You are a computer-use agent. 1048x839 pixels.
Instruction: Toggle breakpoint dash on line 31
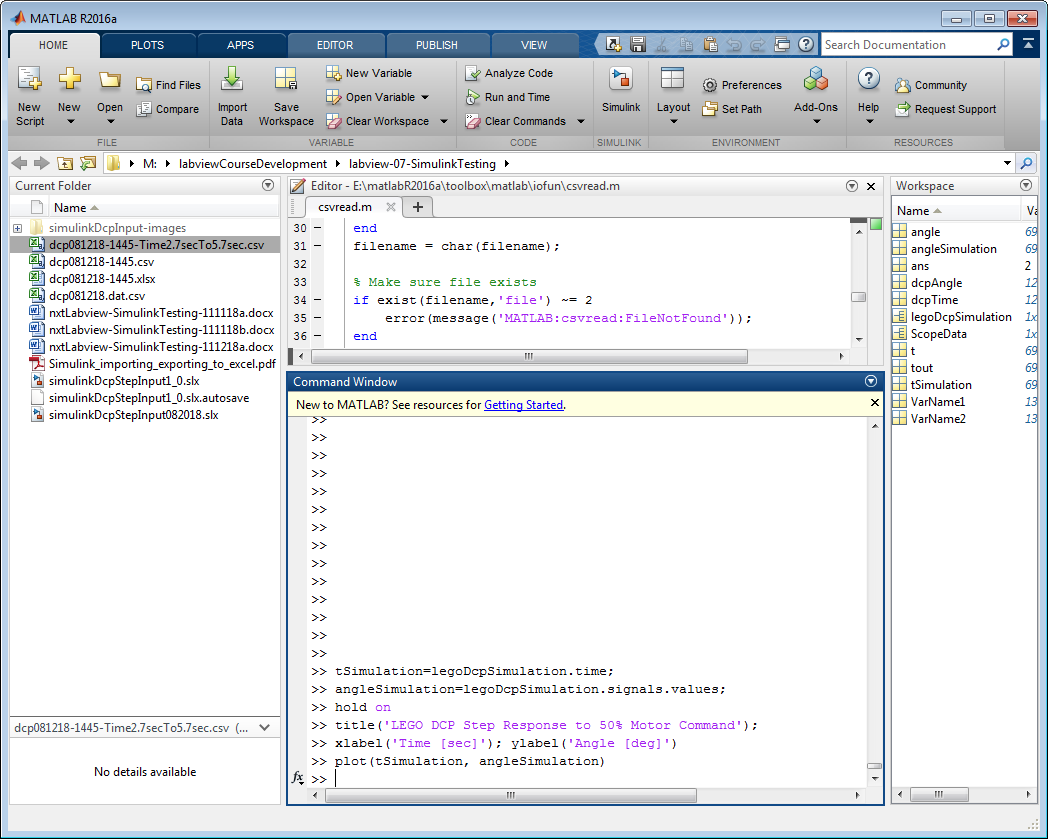coord(317,246)
